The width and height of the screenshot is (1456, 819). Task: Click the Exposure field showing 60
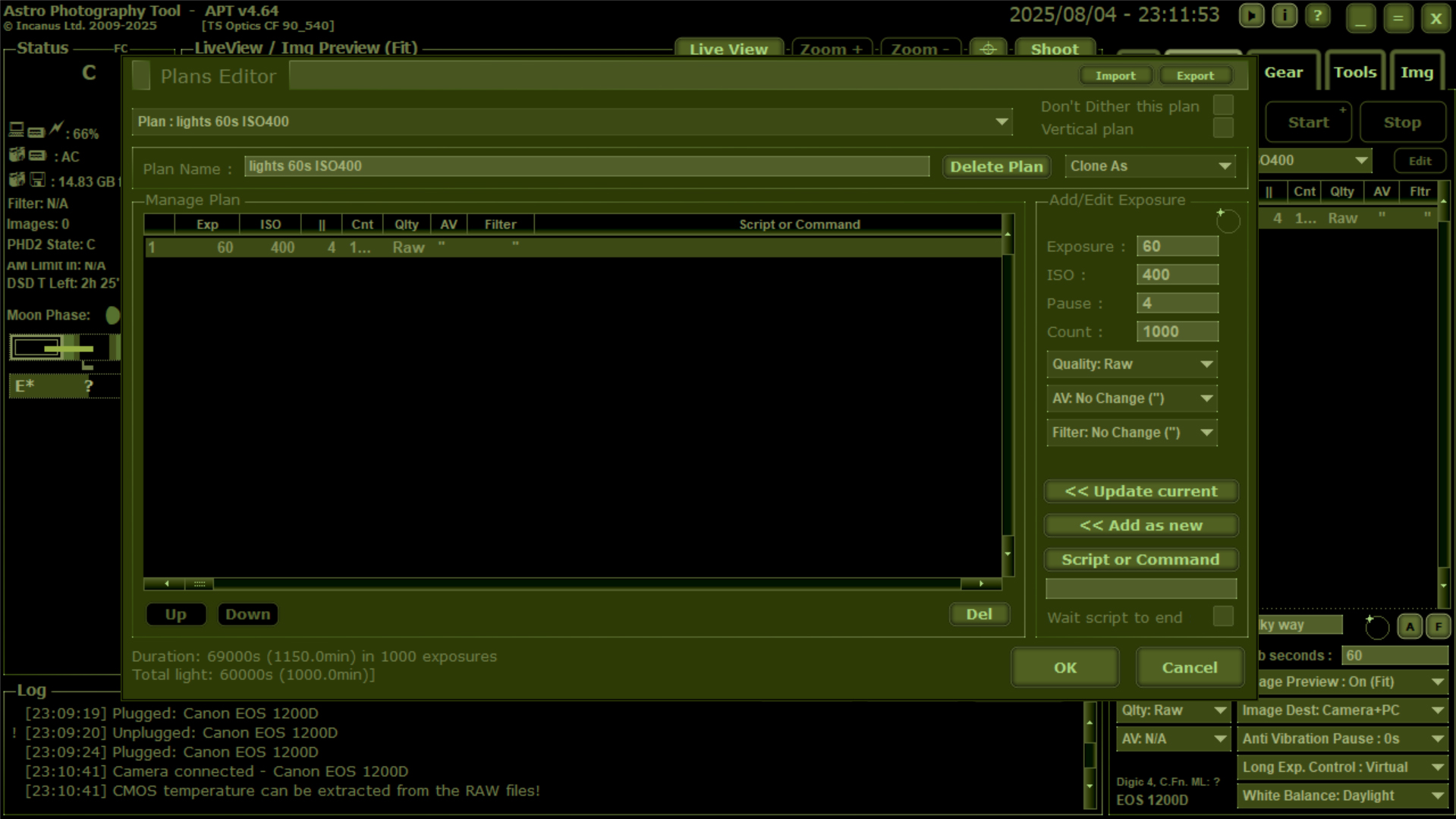[1177, 246]
